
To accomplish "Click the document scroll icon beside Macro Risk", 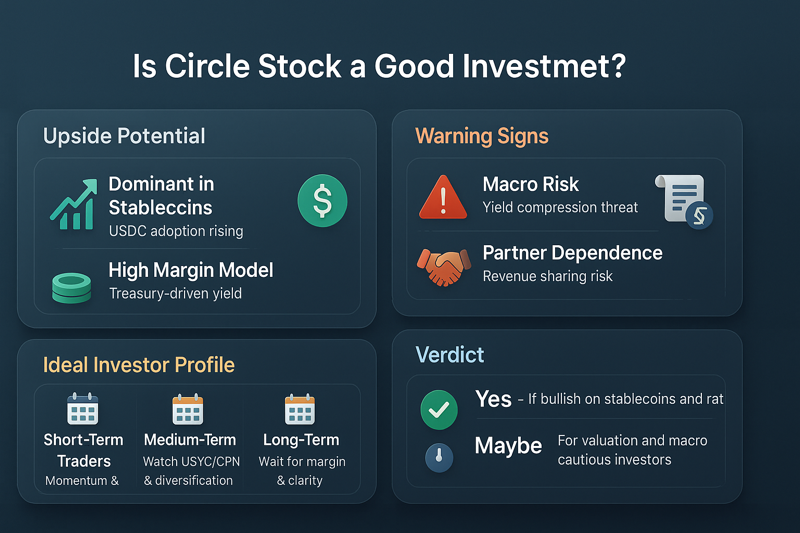I will pyautogui.click(x=684, y=201).
